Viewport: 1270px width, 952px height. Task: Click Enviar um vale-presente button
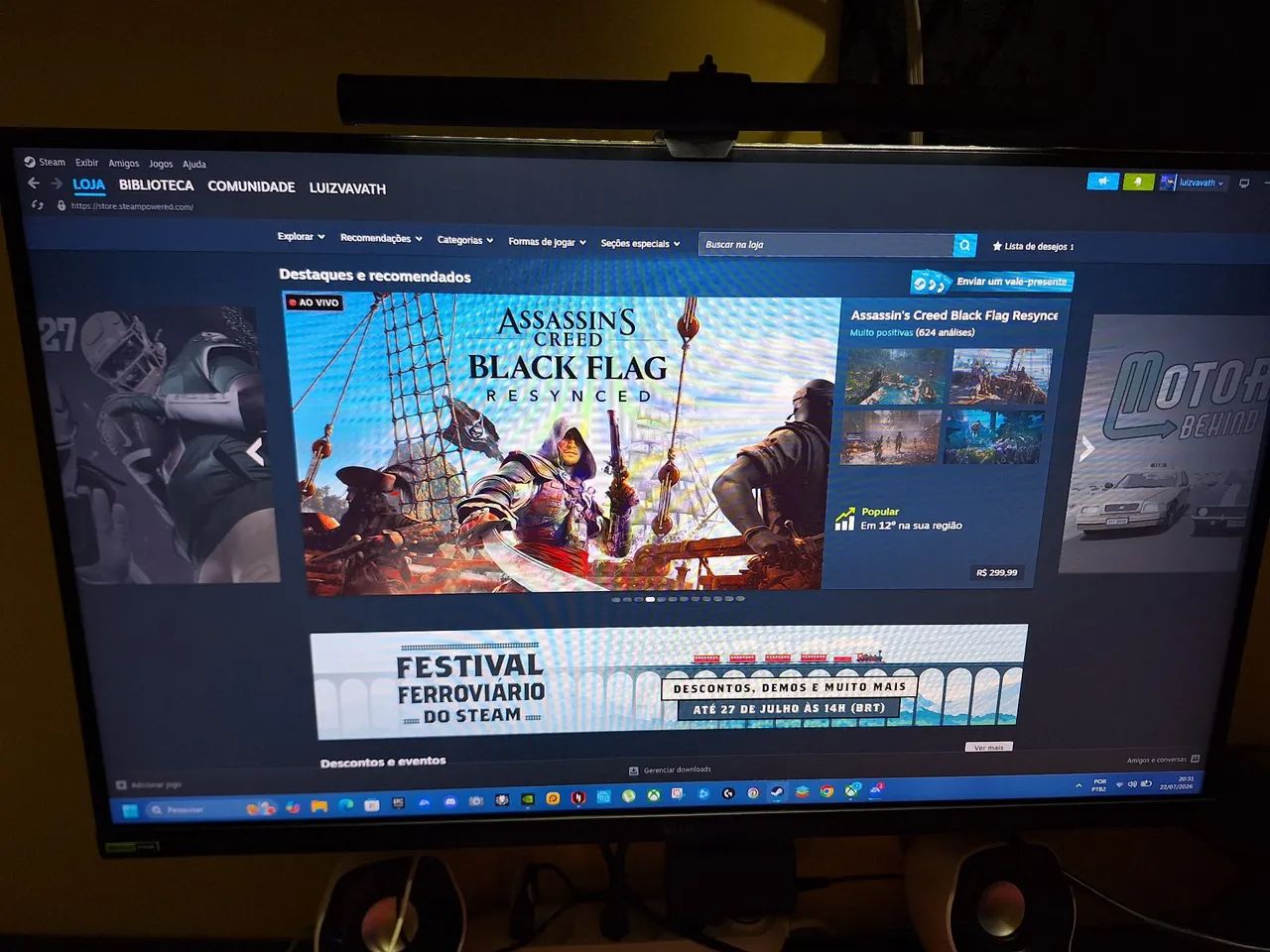(x=992, y=283)
